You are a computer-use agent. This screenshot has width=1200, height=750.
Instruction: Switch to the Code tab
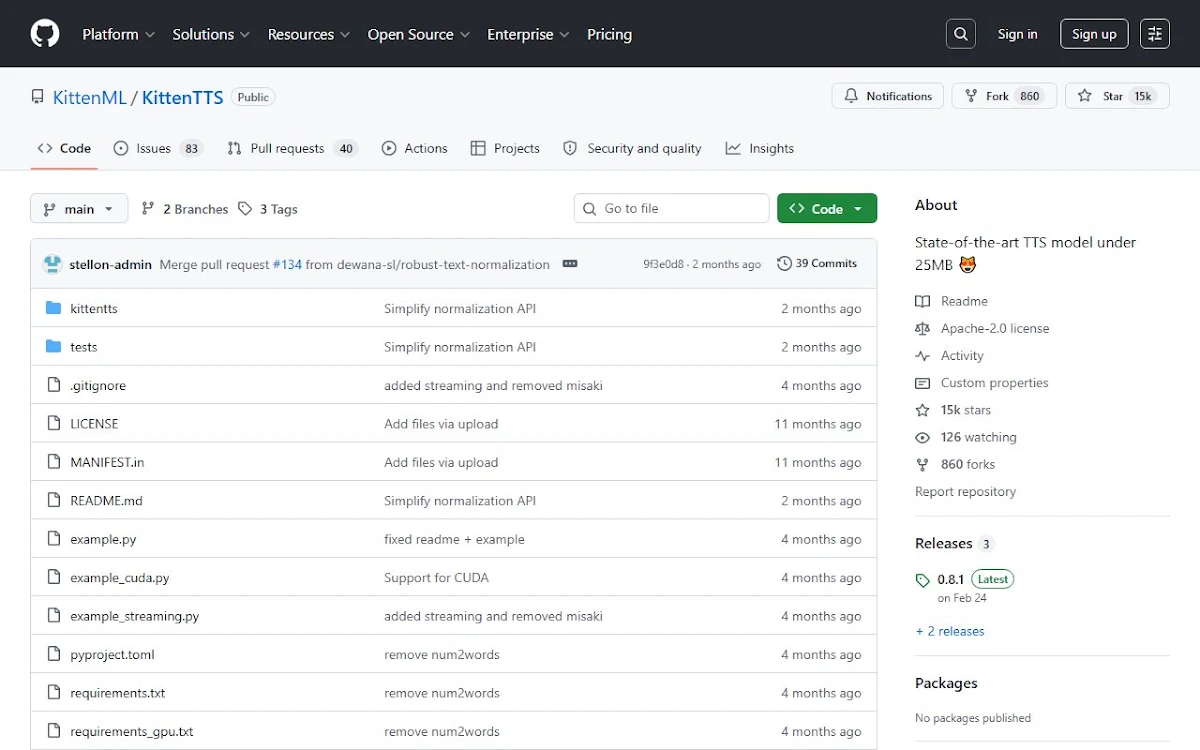(64, 148)
